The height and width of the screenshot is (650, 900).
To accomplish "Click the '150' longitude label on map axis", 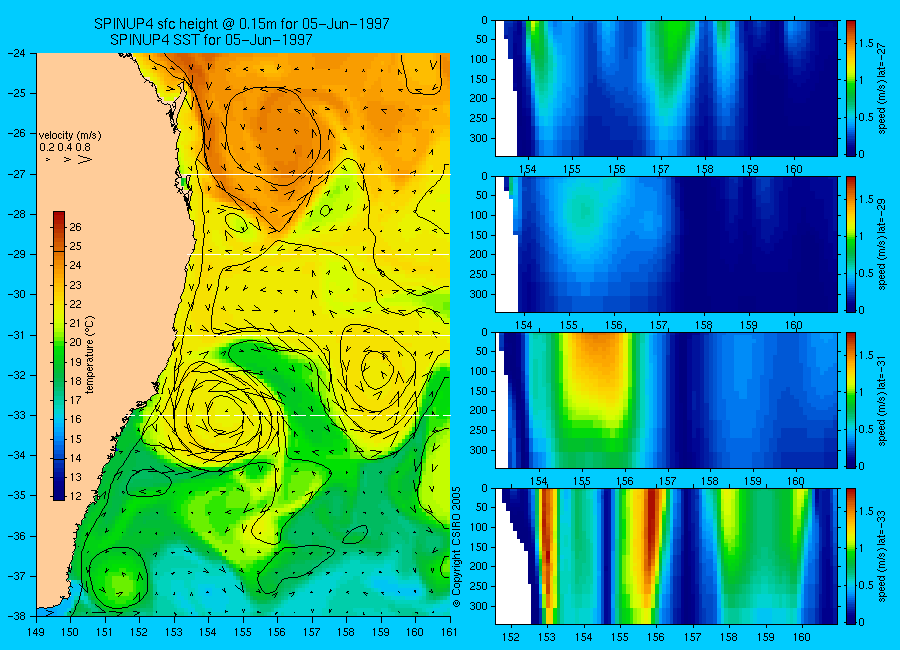I will (71, 633).
